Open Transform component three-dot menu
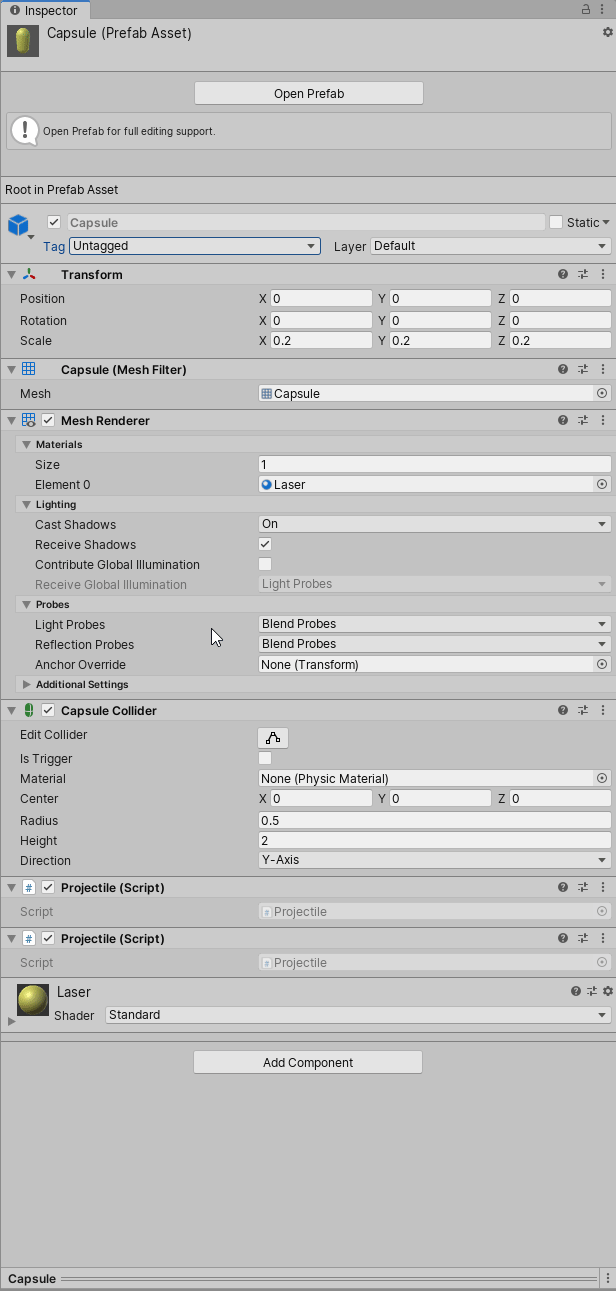616x1291 pixels. click(603, 274)
